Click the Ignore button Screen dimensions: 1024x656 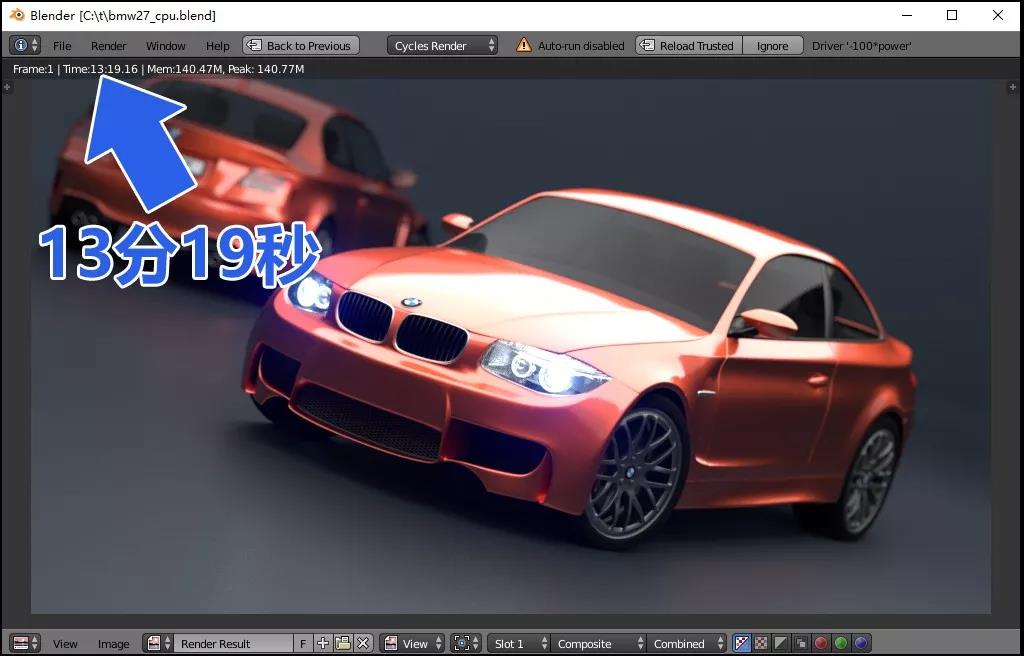click(x=773, y=45)
